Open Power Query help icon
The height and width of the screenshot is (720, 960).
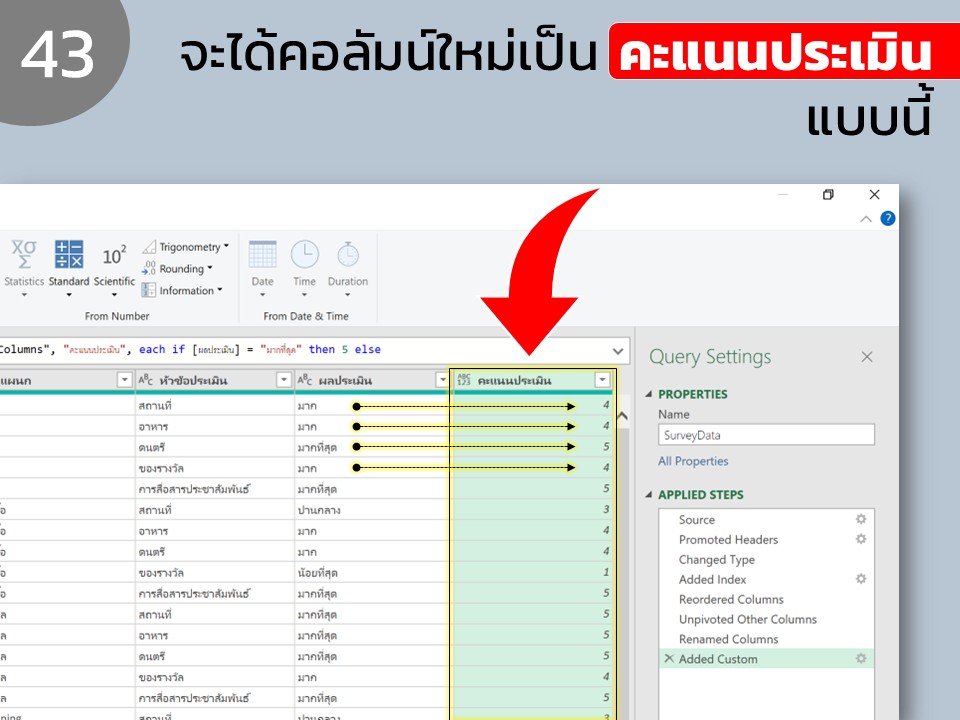pos(888,219)
